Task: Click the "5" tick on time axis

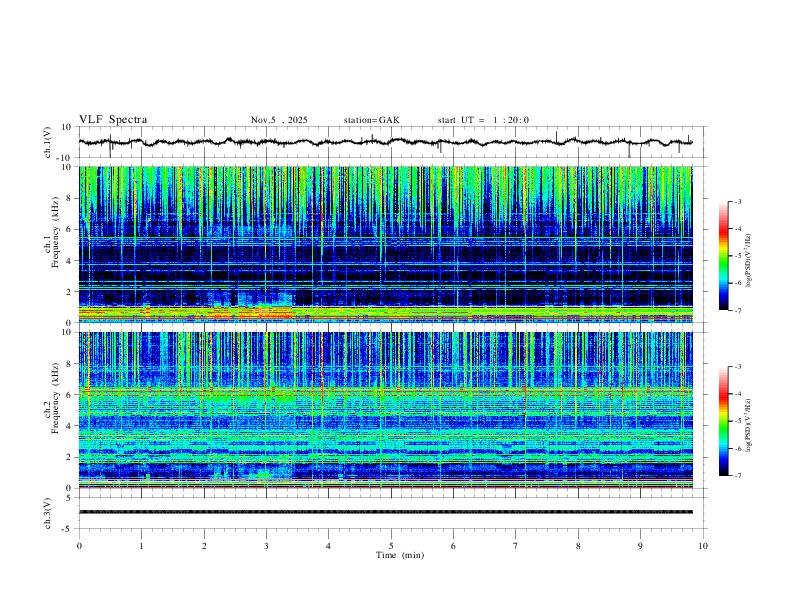Action: click(x=391, y=546)
